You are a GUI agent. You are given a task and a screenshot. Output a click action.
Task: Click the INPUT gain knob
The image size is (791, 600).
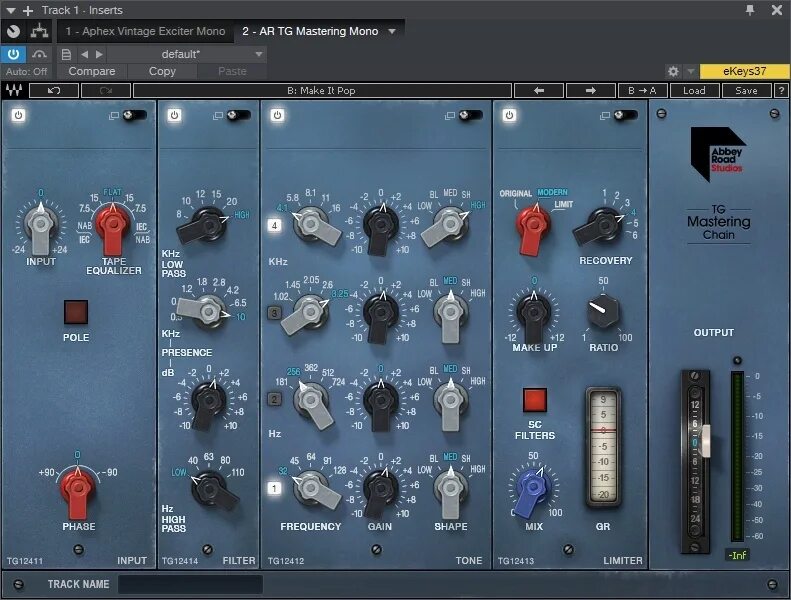click(x=41, y=225)
